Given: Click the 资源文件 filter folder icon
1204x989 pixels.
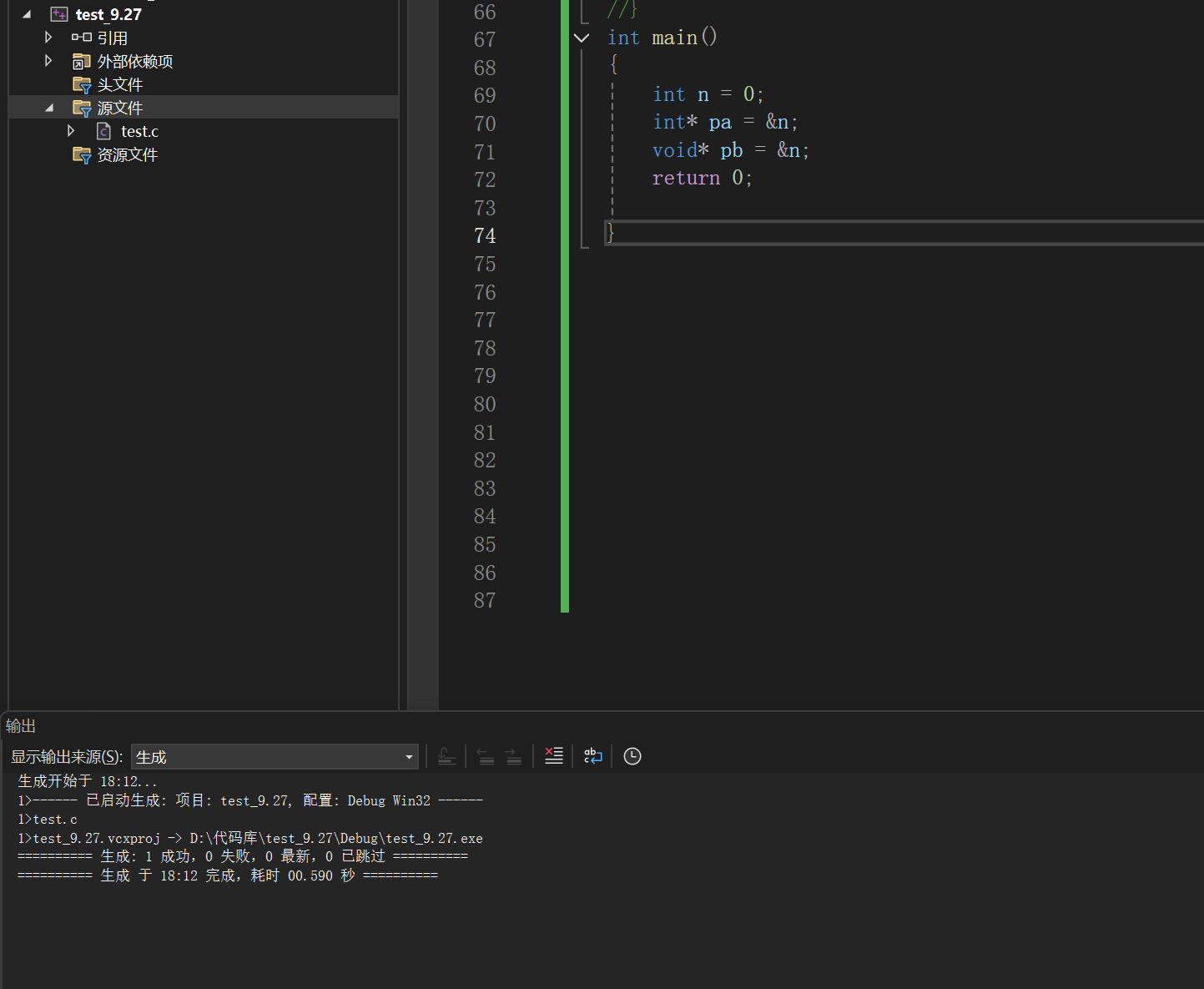Looking at the screenshot, I should click(82, 154).
